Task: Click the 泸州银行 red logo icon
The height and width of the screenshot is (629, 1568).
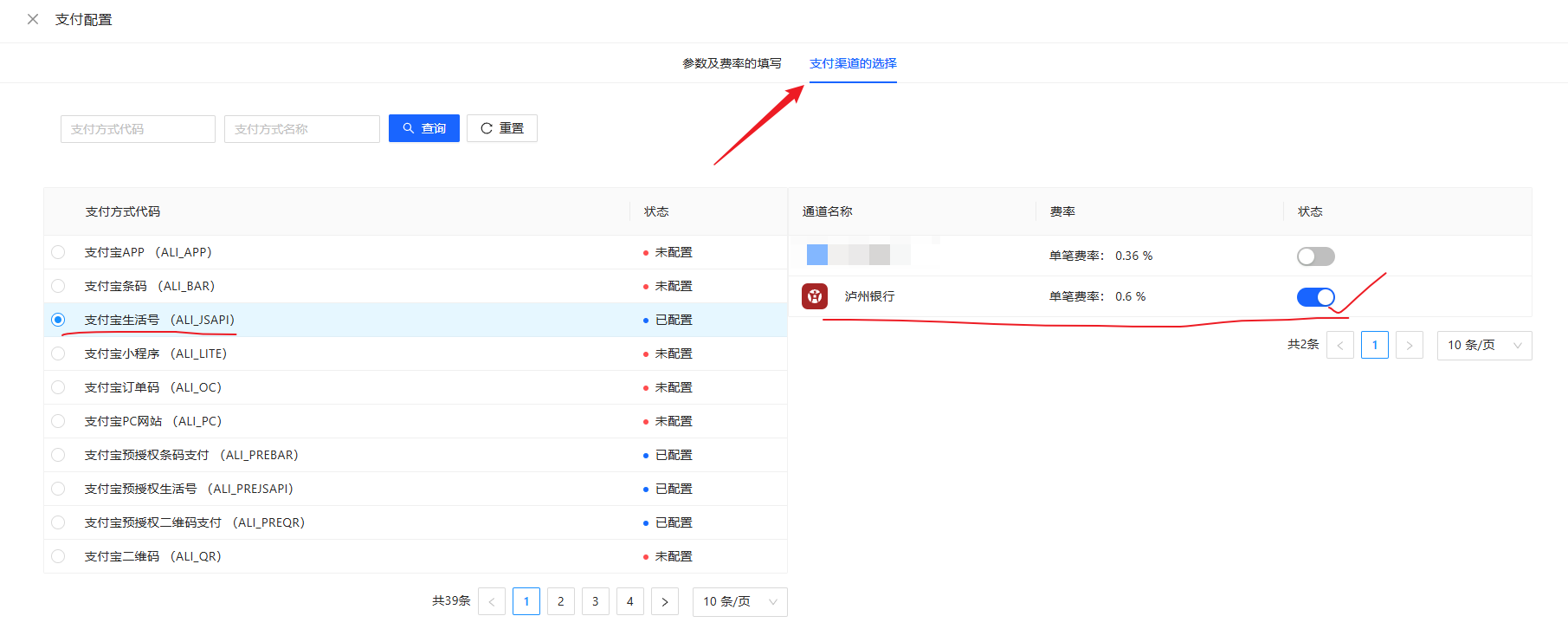Action: pos(815,296)
